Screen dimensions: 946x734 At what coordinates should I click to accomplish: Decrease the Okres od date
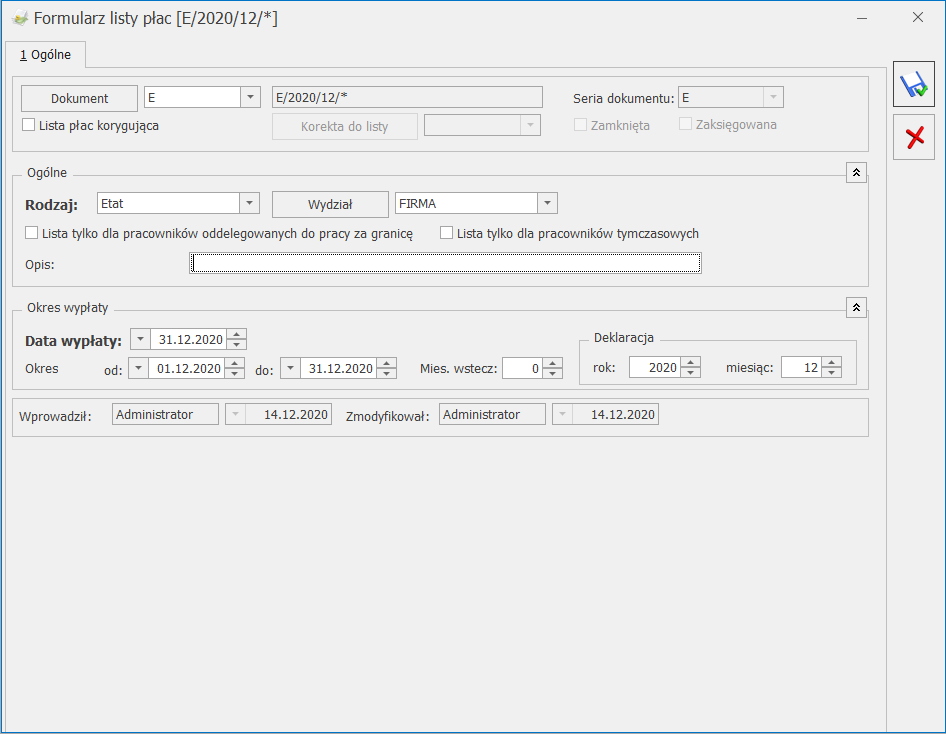click(235, 373)
